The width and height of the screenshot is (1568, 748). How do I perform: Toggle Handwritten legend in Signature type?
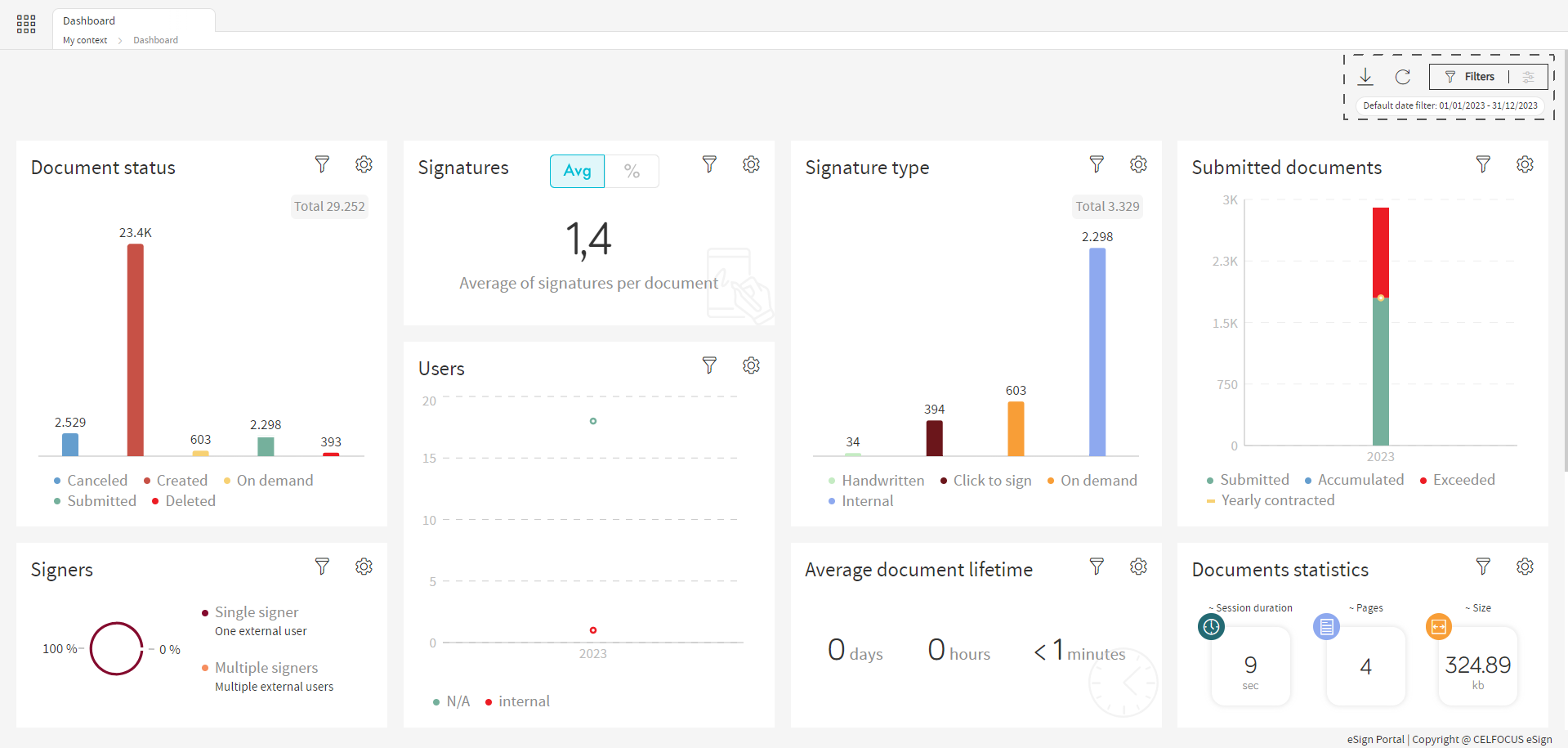click(877, 481)
